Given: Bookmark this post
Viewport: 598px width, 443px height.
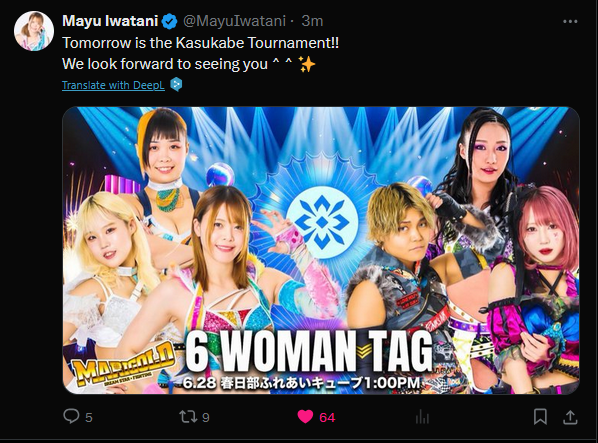Looking at the screenshot, I should click(540, 416).
